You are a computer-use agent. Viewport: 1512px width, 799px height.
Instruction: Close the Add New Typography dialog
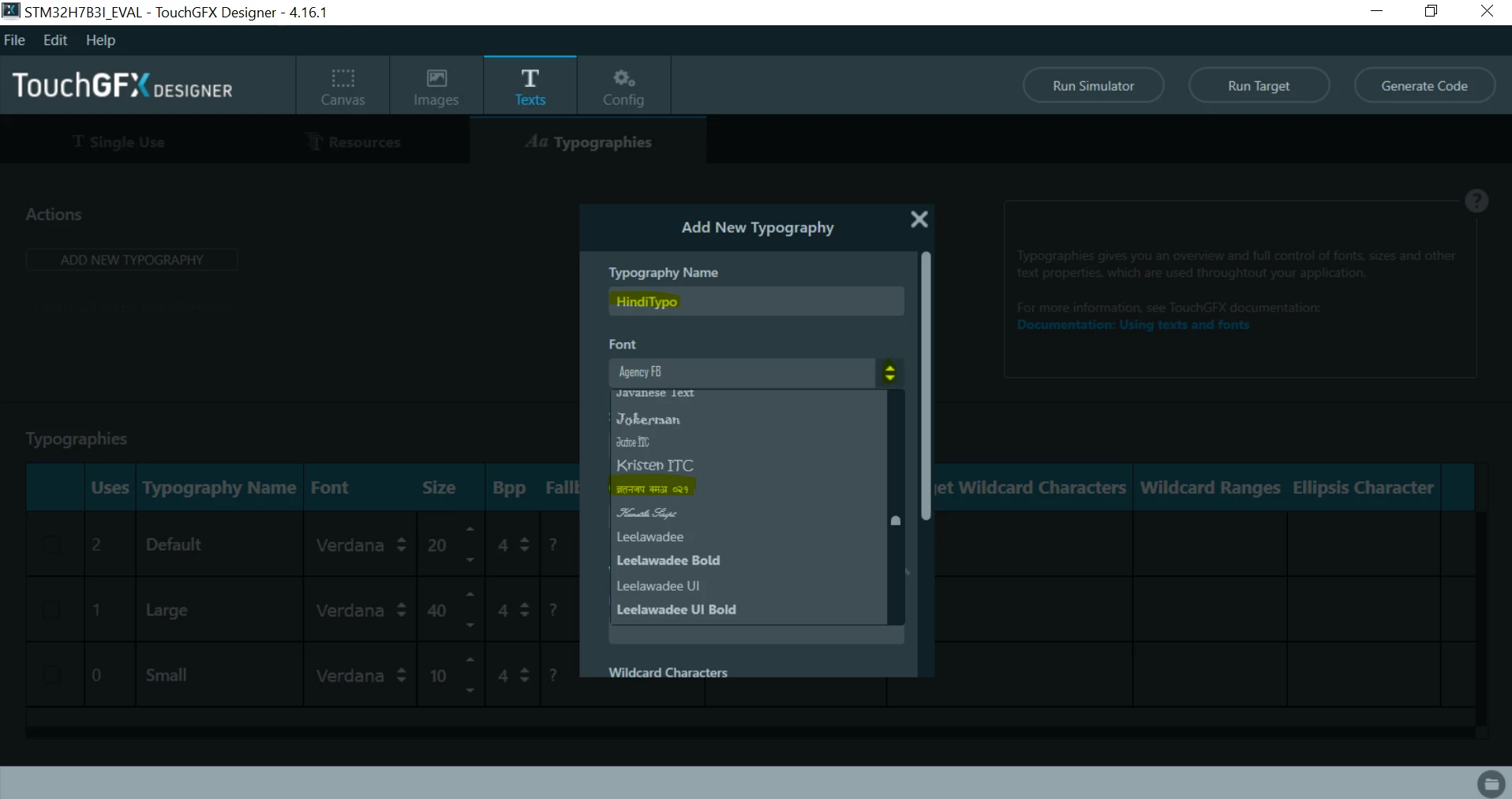(x=919, y=219)
